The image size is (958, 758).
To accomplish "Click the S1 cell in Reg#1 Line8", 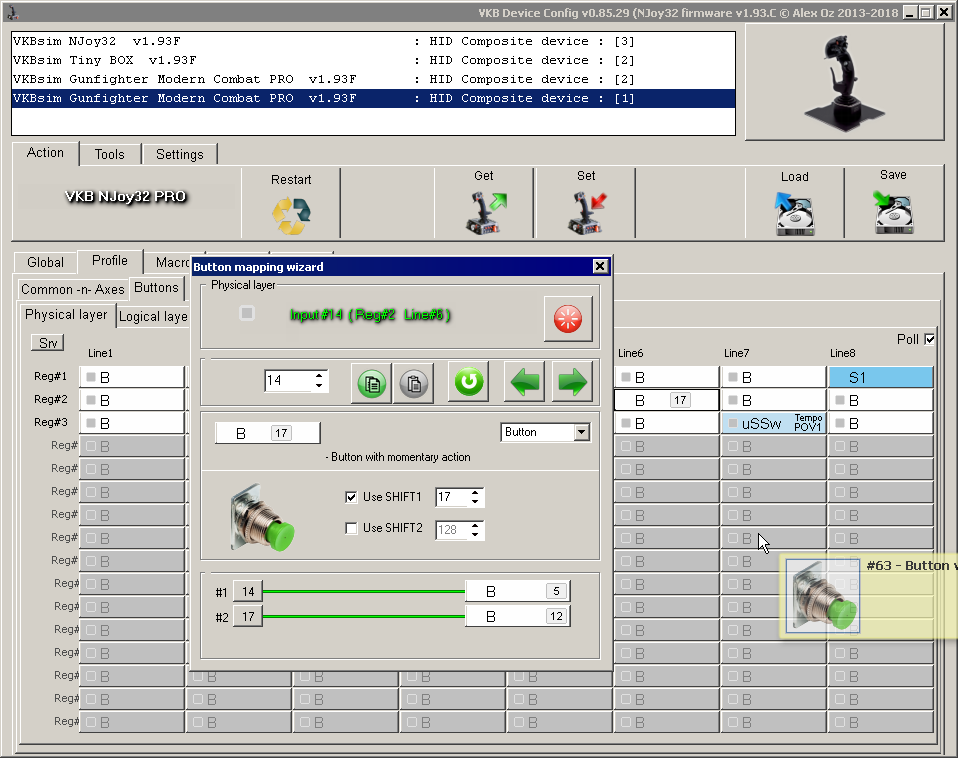I will click(881, 377).
